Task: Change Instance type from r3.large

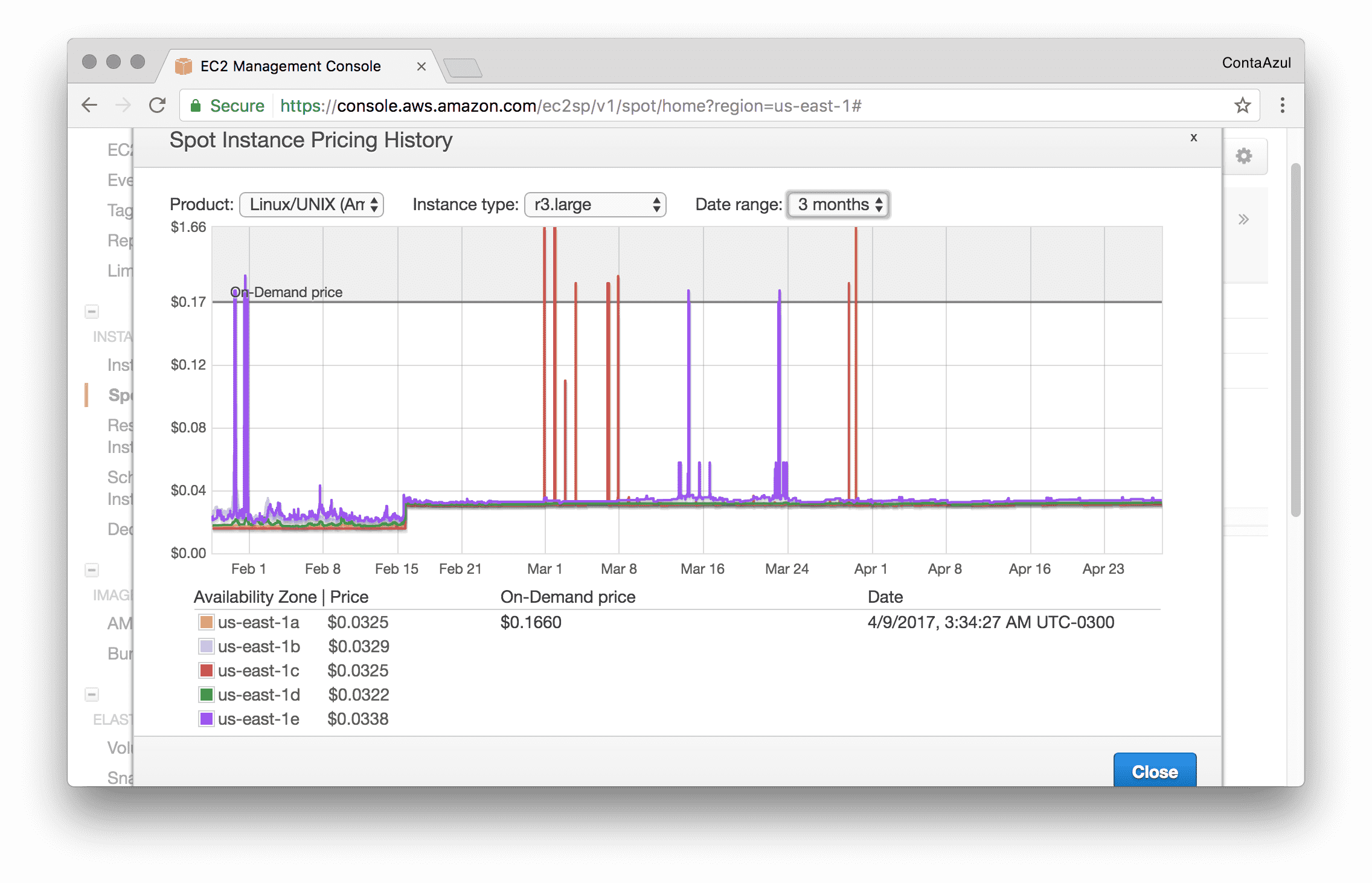Action: tap(595, 204)
